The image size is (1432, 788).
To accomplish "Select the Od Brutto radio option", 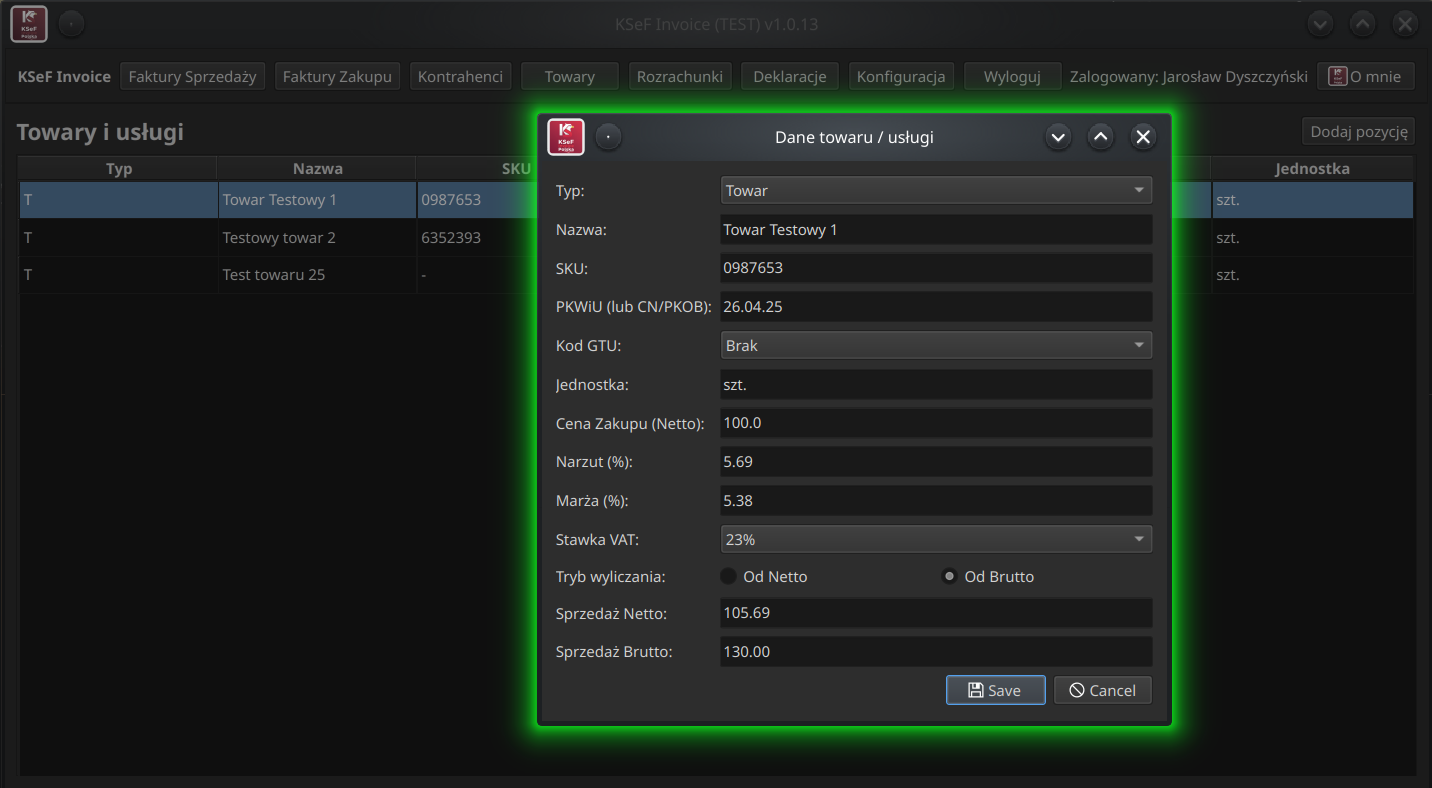I will coord(950,577).
